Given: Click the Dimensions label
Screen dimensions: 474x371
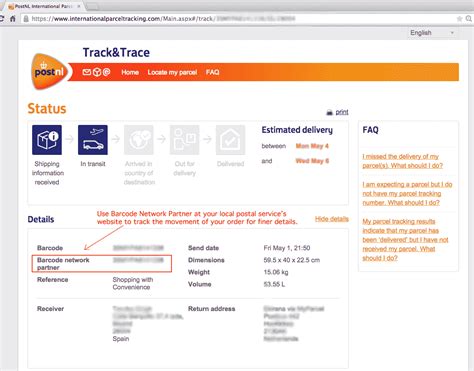Looking at the screenshot, I should (x=206, y=260).
